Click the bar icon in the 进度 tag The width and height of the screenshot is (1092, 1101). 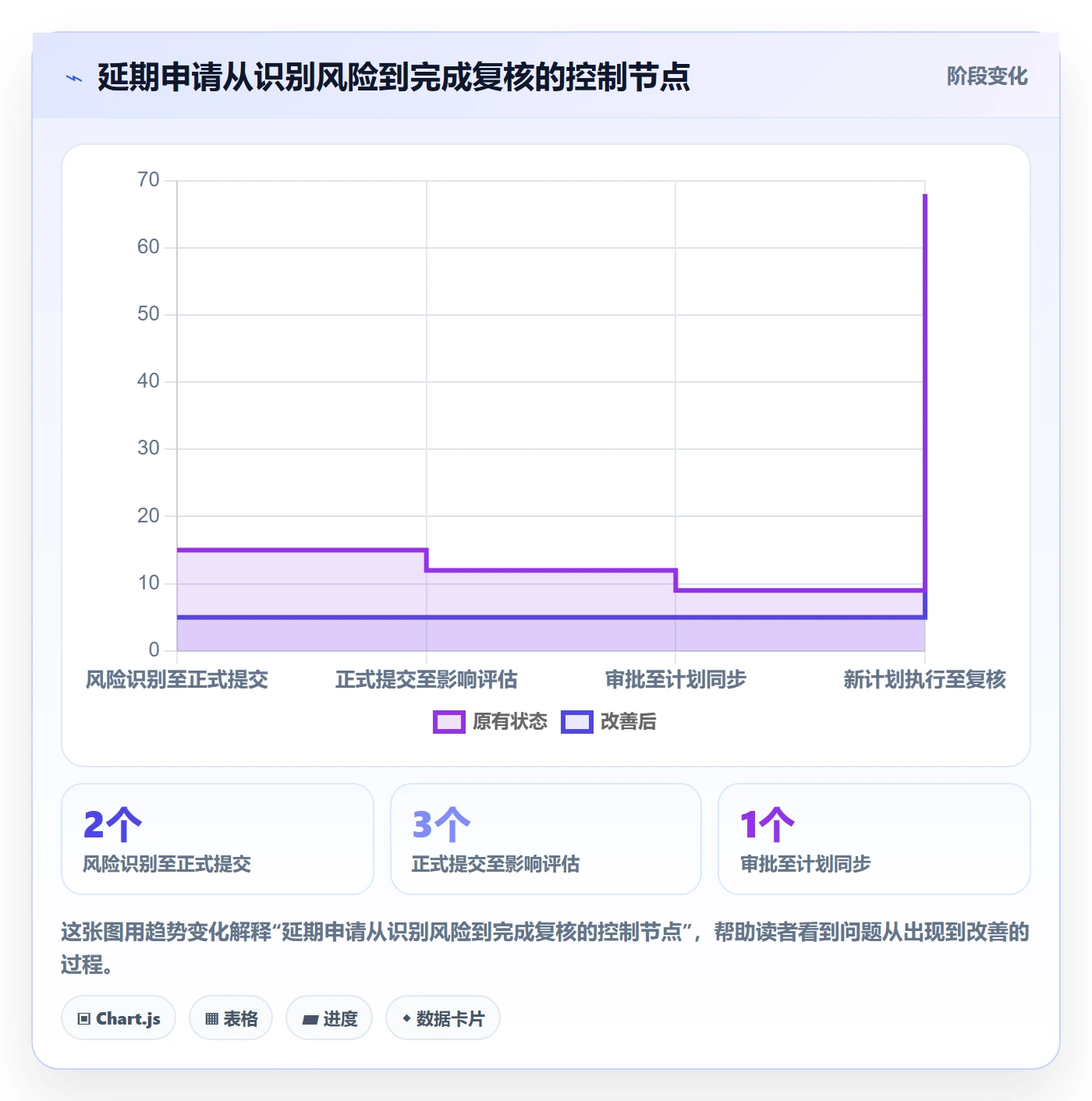(x=310, y=1019)
